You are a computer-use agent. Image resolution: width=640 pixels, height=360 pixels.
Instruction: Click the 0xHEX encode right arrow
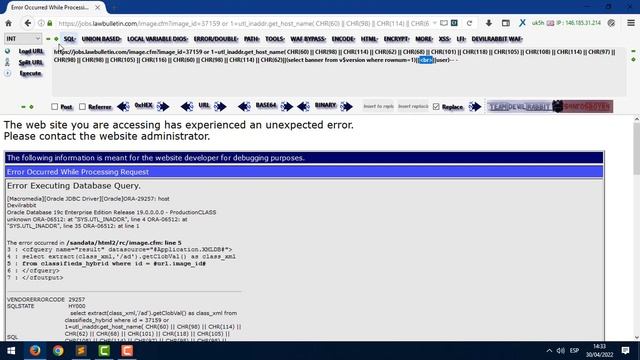tap(162, 107)
